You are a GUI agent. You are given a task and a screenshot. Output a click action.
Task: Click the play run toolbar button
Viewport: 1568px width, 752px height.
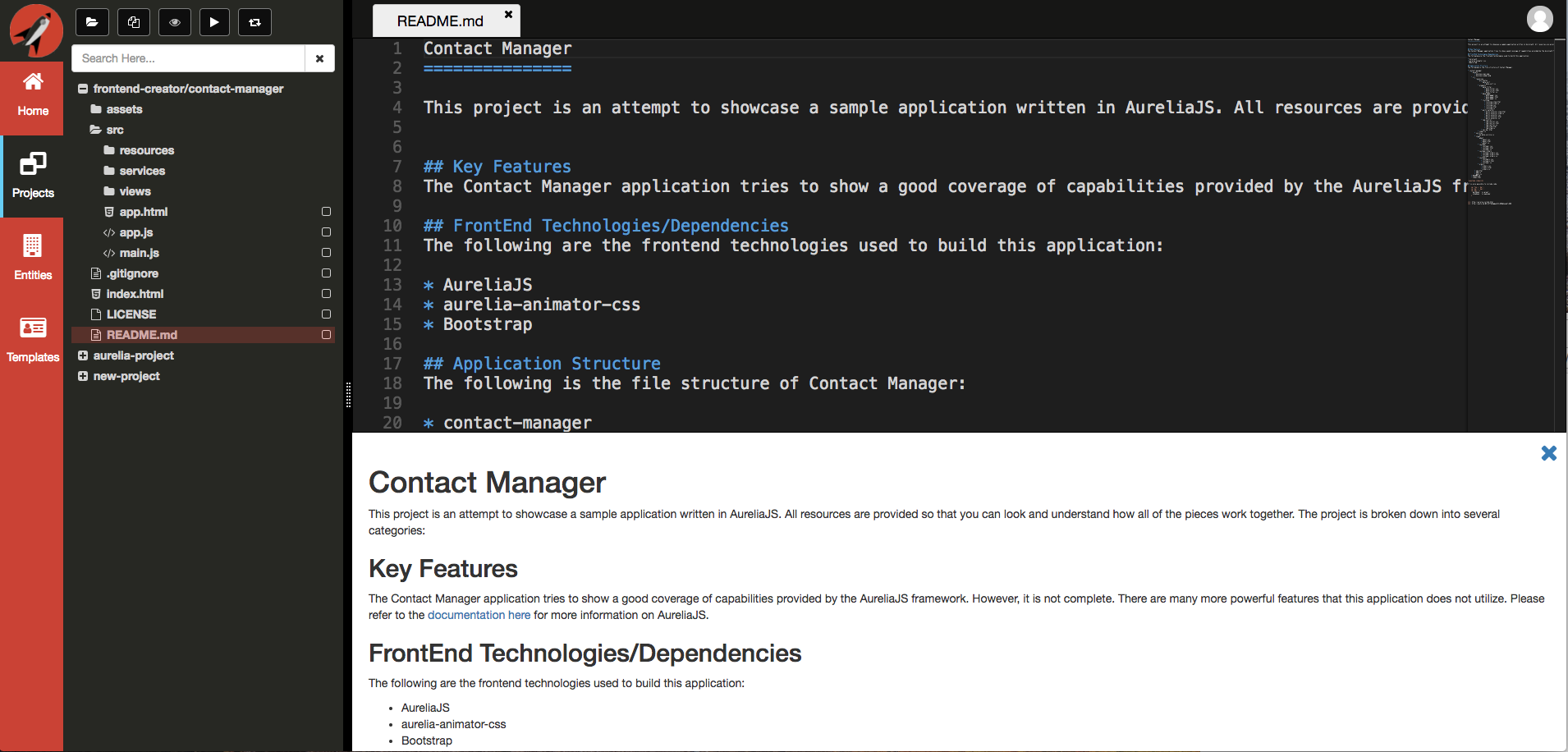(x=214, y=22)
